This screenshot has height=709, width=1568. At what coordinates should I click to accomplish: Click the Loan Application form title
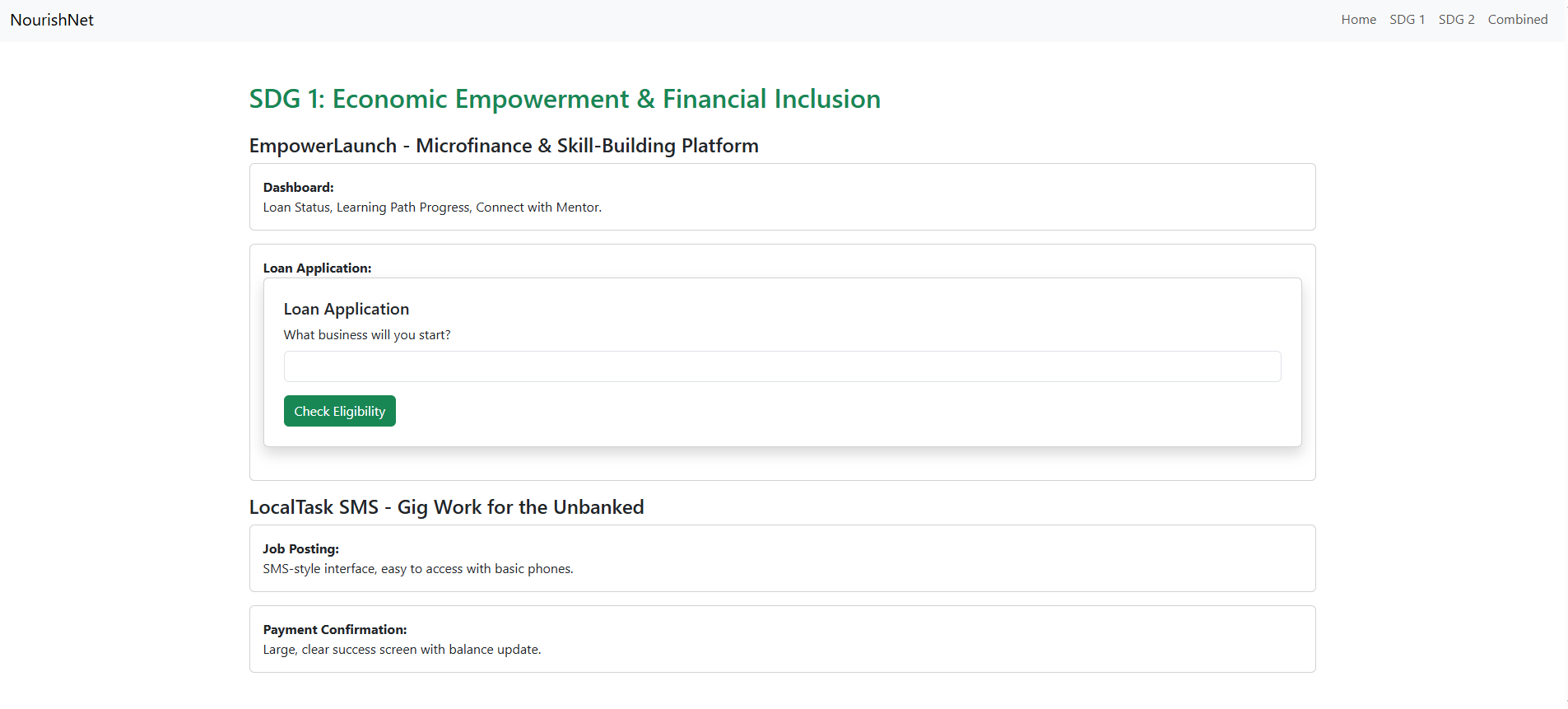(x=346, y=309)
